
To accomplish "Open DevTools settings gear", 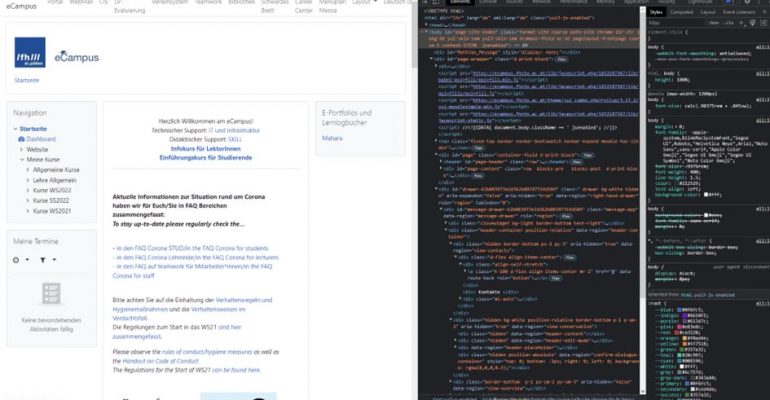I will 747,2.
